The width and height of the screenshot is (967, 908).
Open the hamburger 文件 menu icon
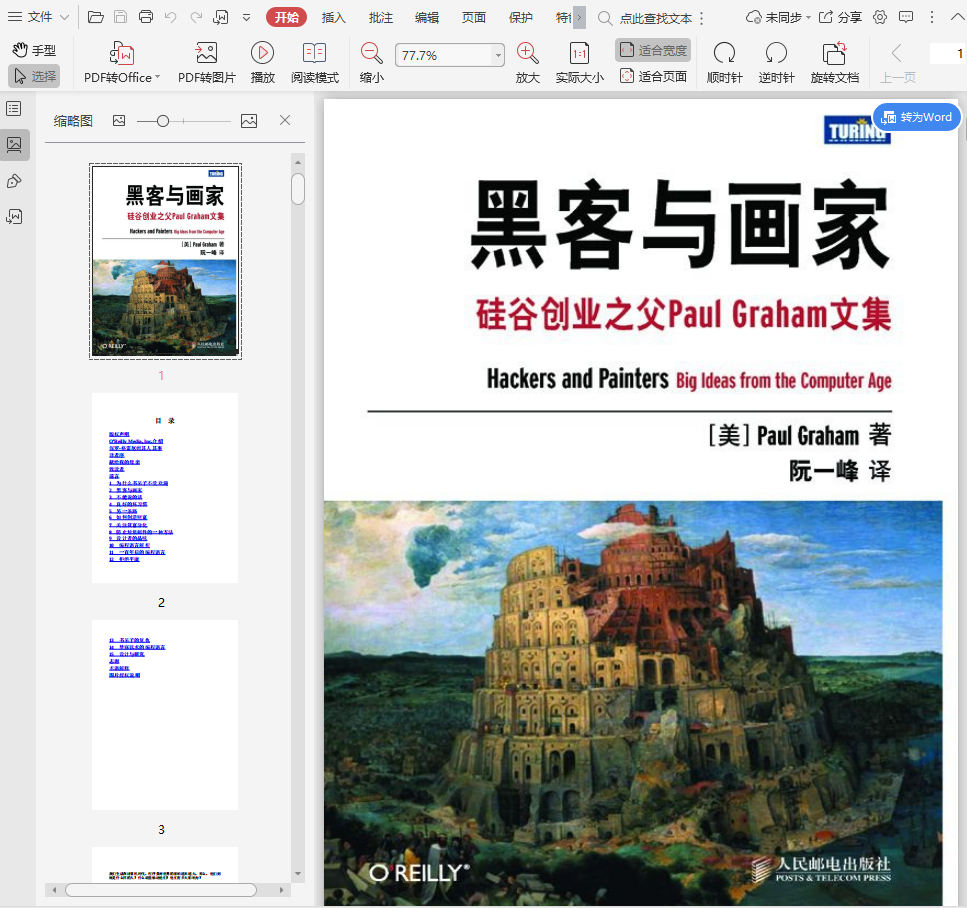coord(15,17)
